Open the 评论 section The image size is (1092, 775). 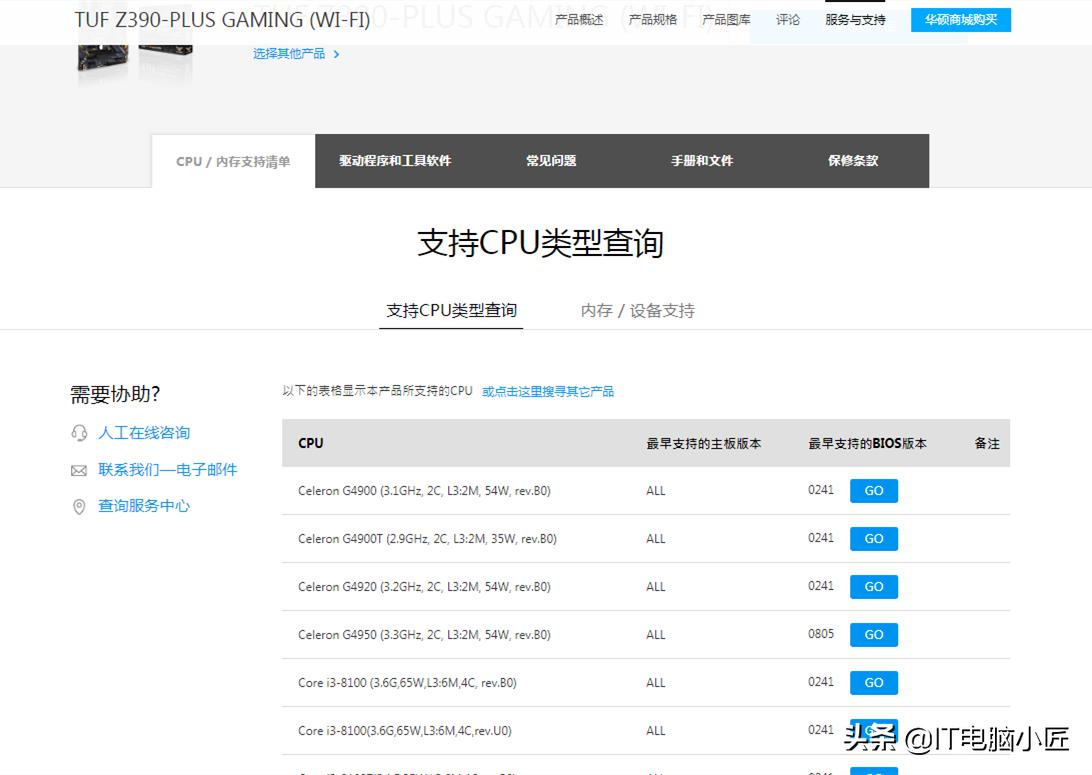pyautogui.click(x=788, y=19)
